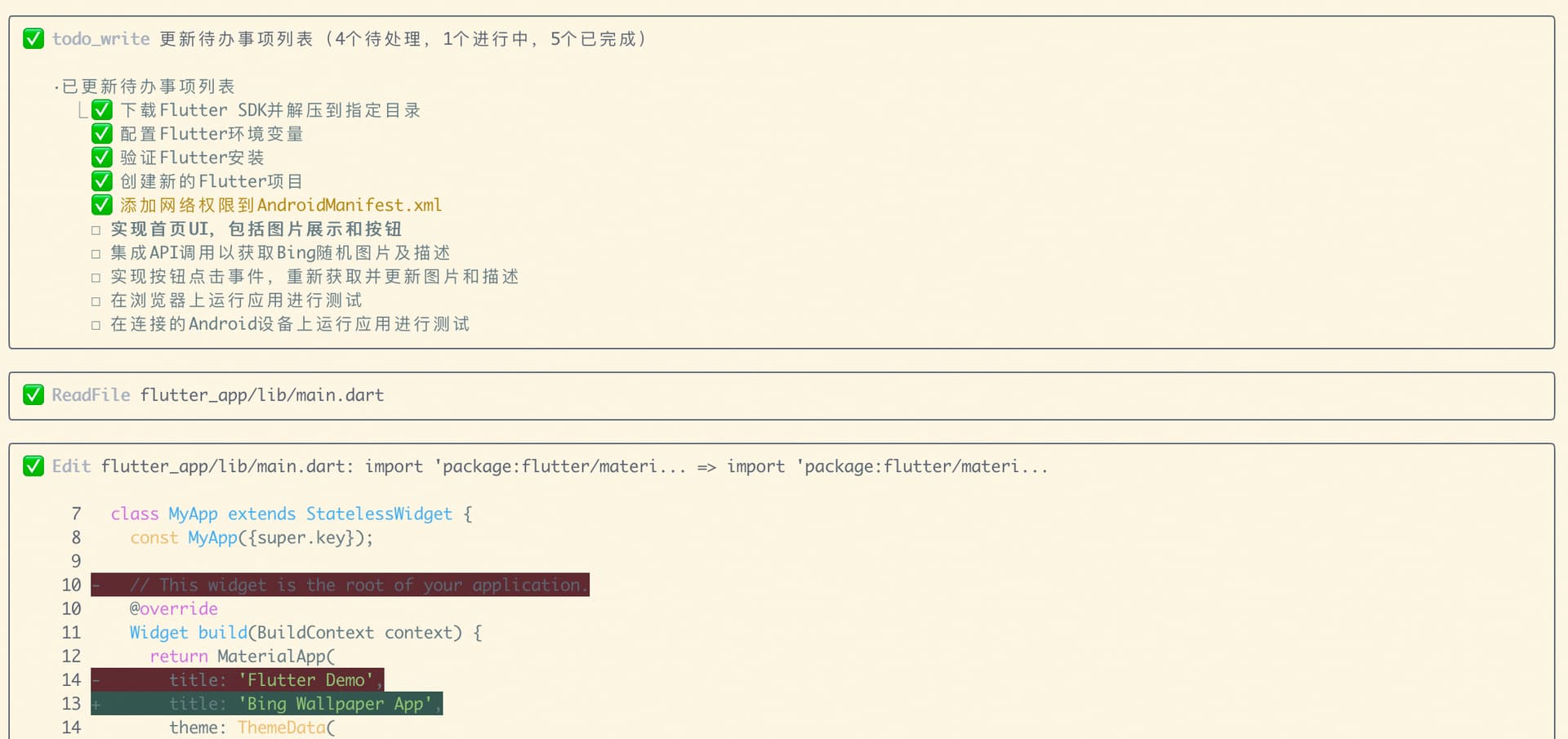This screenshot has height=739, width=1568.
Task: Click the check icon for 验证Flutter安装
Action: point(102,157)
